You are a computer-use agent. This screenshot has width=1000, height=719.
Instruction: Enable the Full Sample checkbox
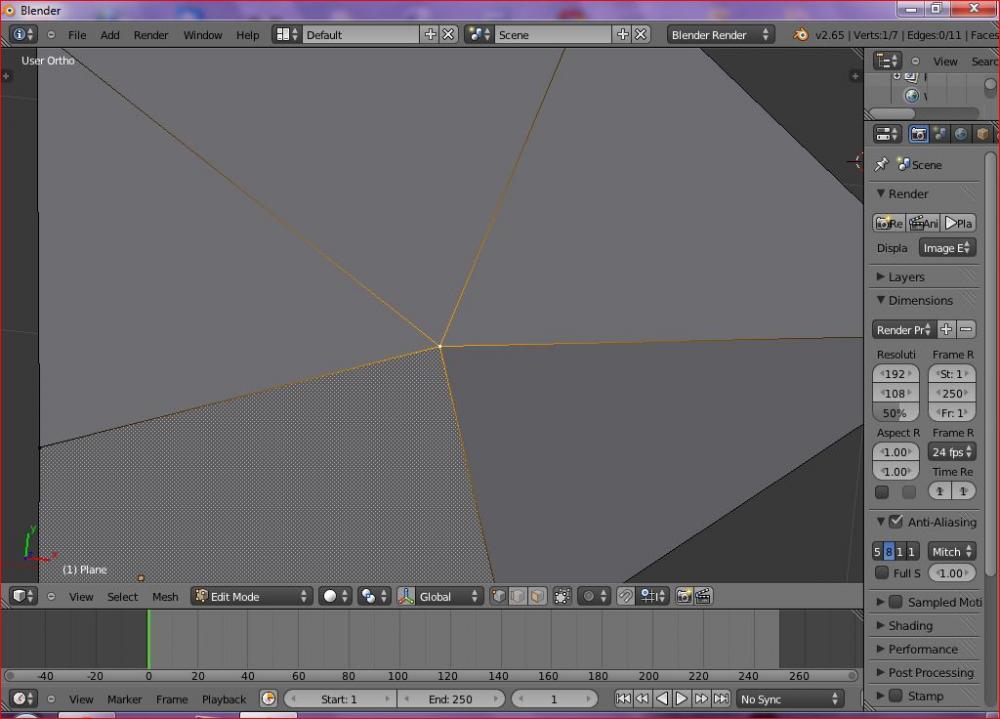[882, 572]
